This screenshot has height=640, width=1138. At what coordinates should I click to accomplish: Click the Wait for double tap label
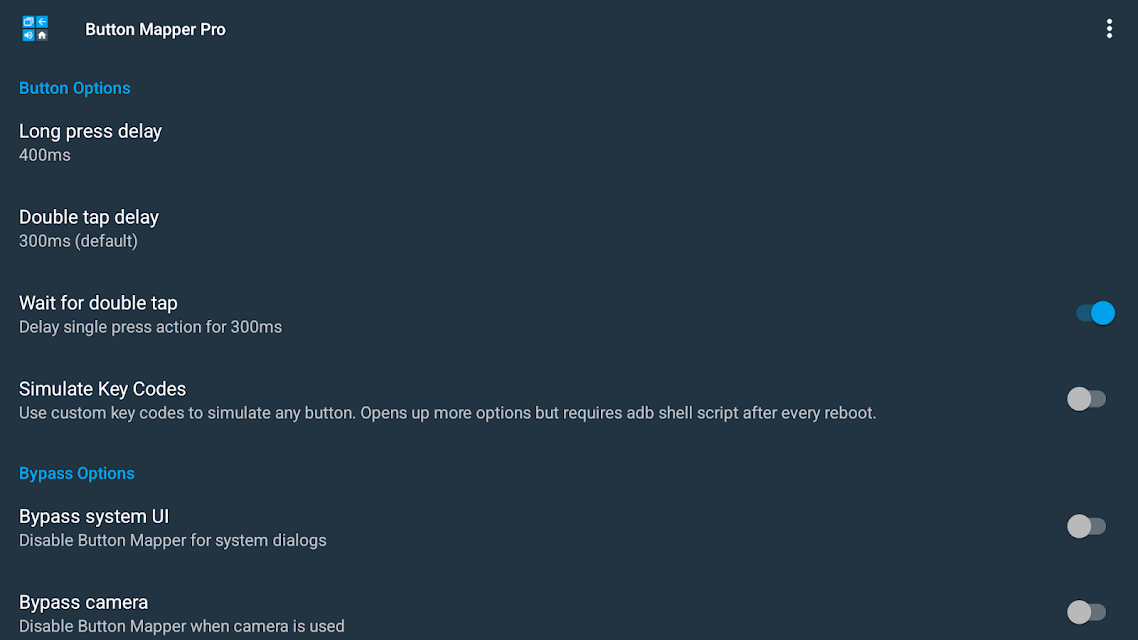click(x=98, y=303)
